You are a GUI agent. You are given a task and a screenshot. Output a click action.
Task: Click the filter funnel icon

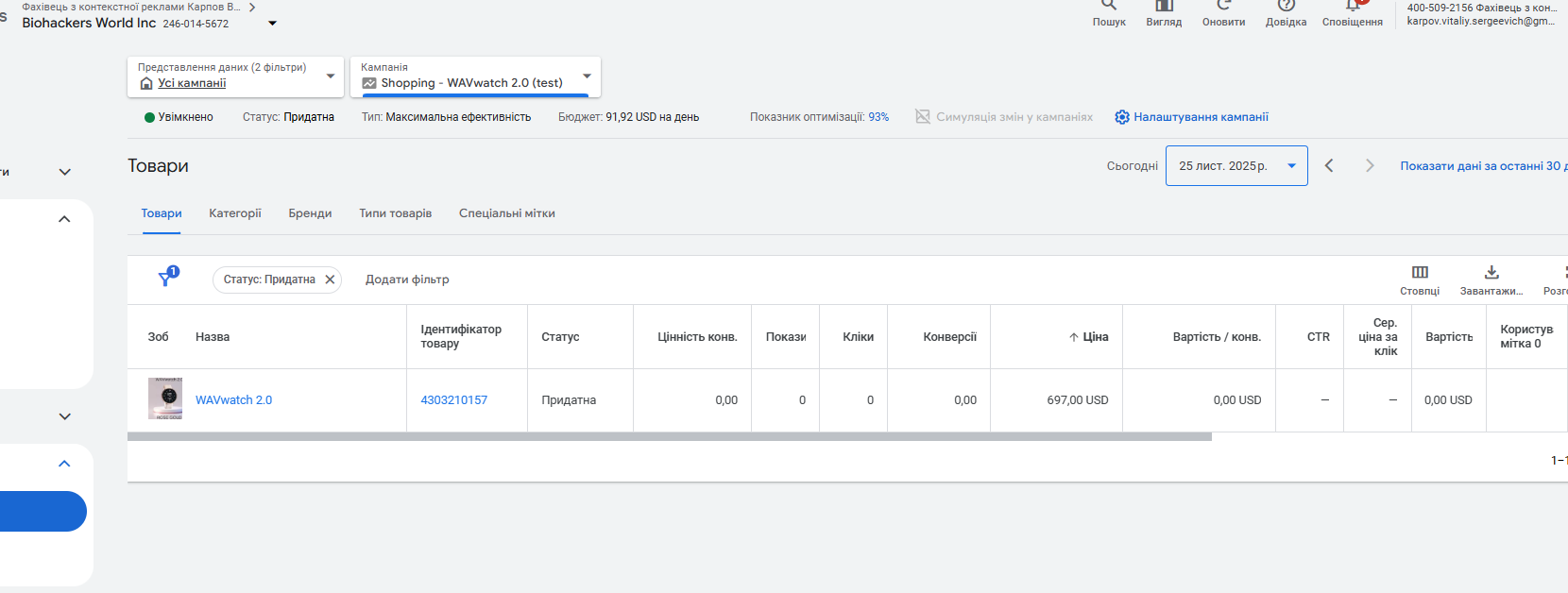point(167,279)
